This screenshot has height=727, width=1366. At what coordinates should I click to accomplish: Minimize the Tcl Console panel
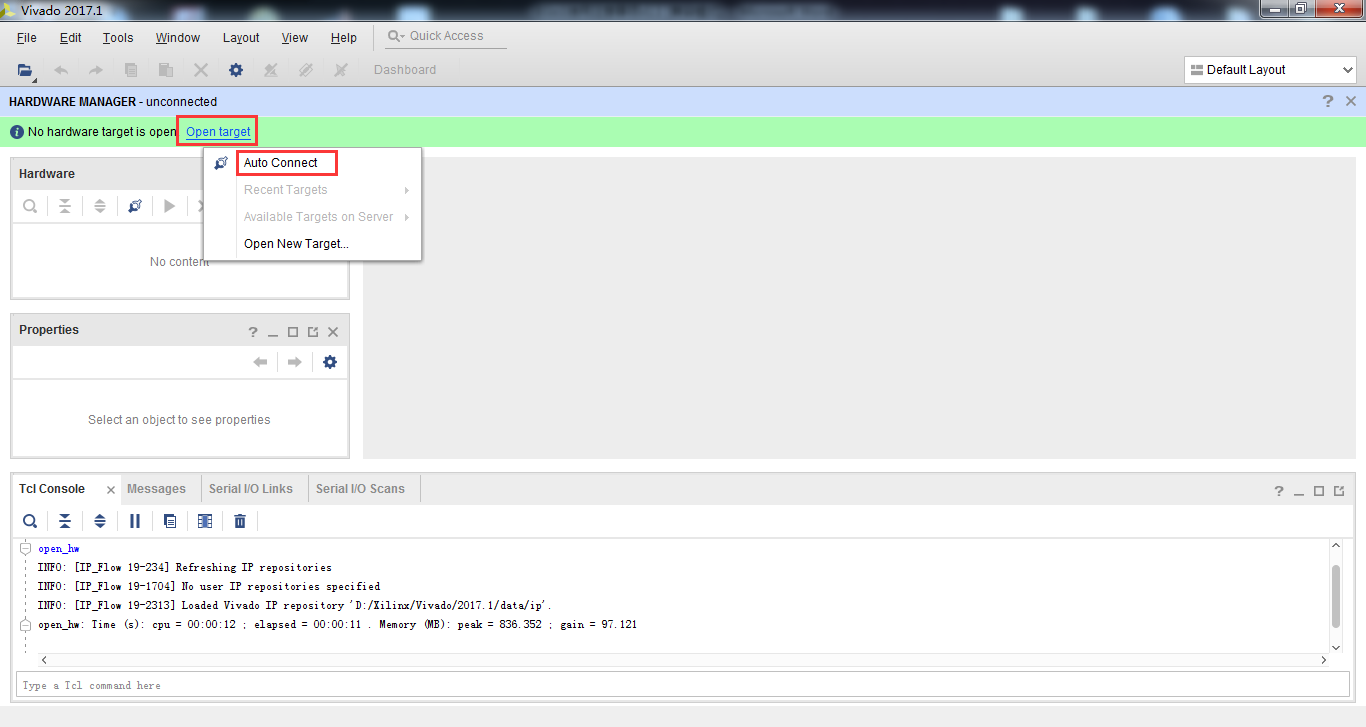coord(1299,492)
